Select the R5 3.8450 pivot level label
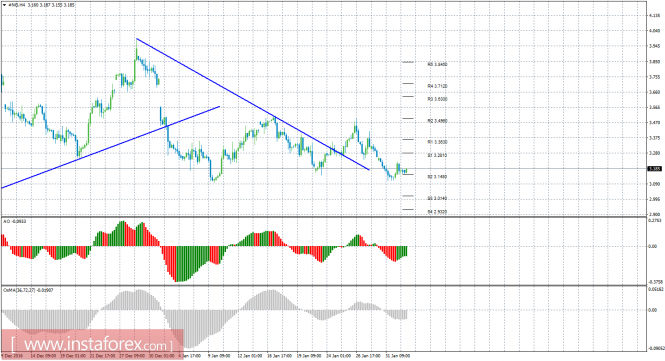 pos(437,64)
